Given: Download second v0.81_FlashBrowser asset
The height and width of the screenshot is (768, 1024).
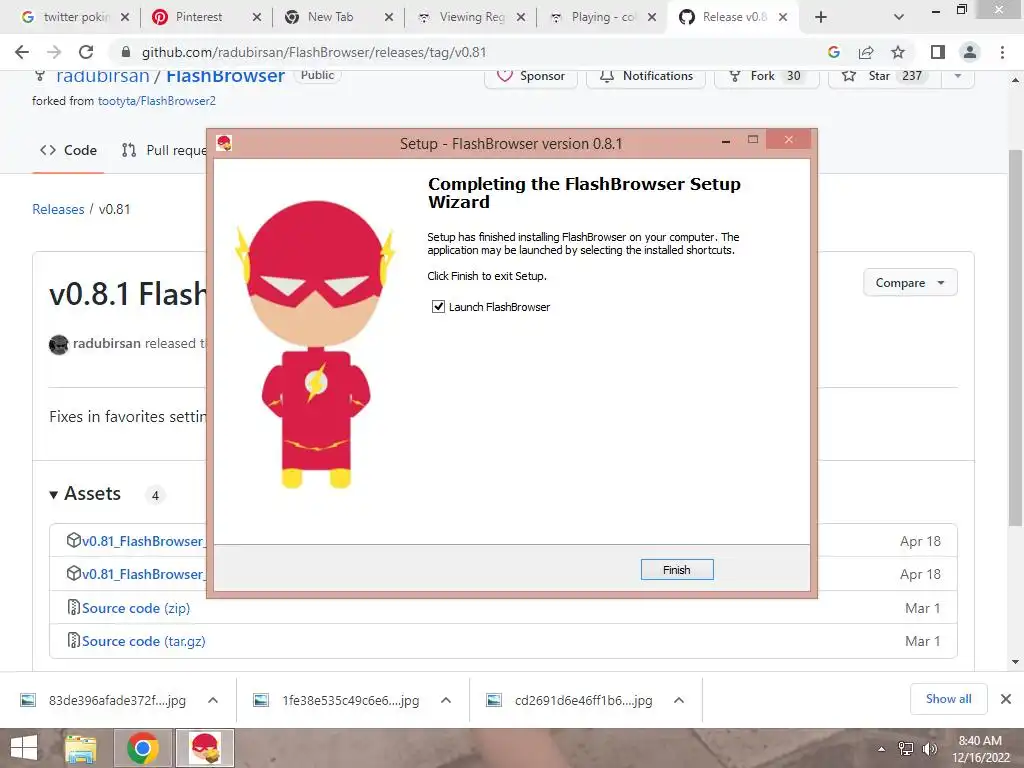Looking at the screenshot, I should click(143, 574).
